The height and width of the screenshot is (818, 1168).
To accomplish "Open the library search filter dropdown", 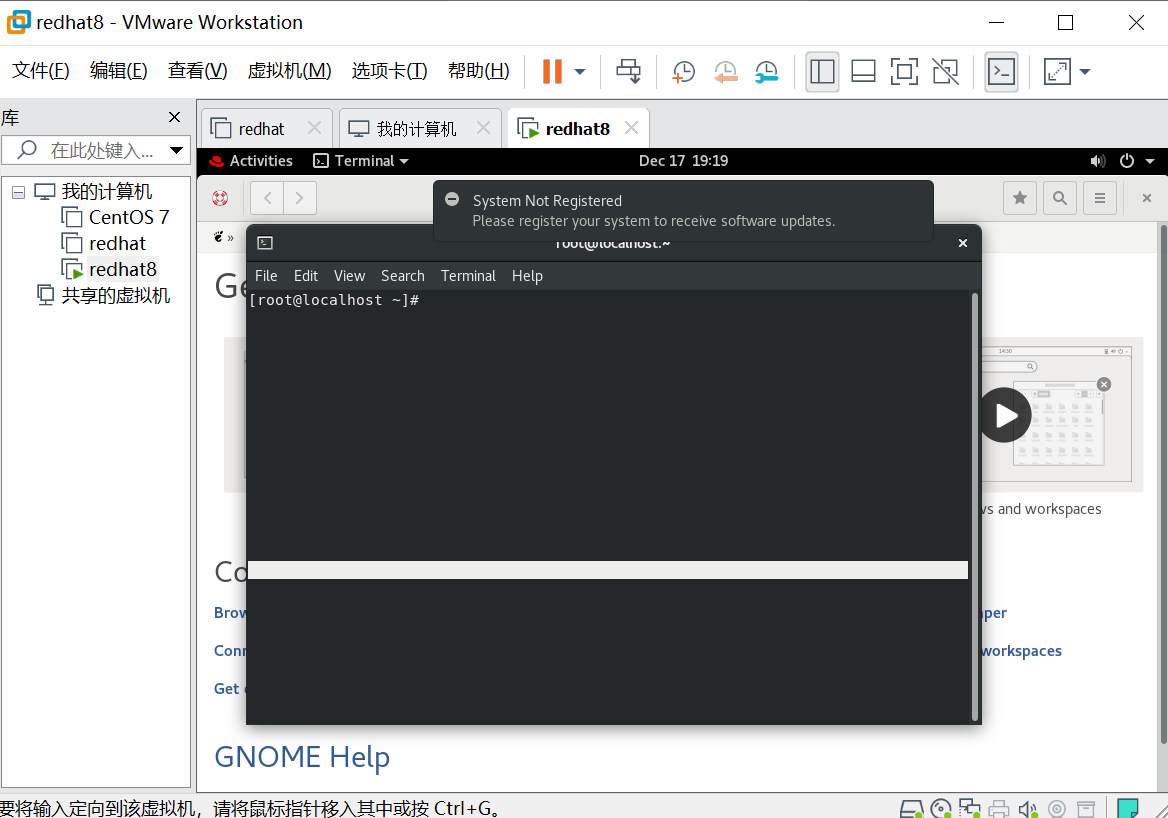I will click(x=177, y=150).
